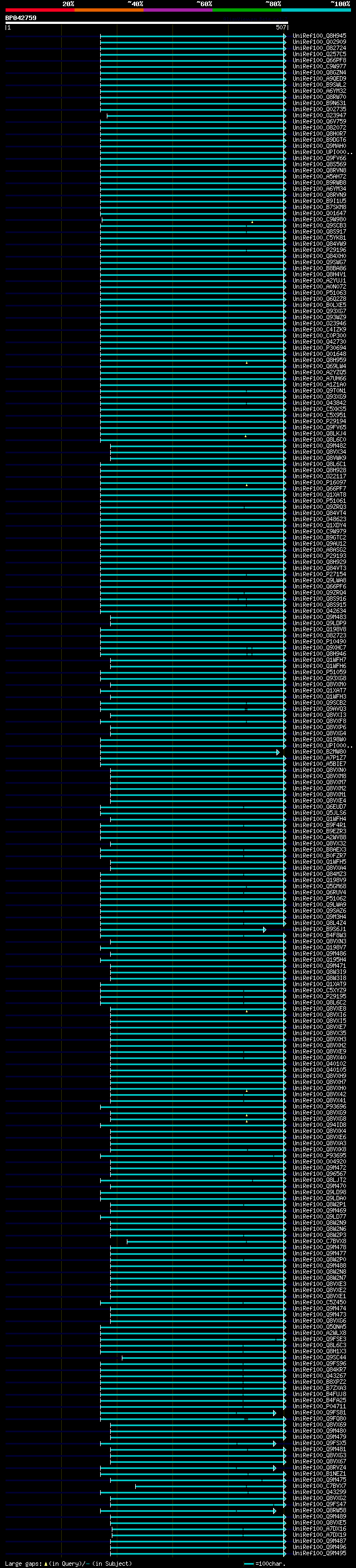Click the query end position 507
This screenshot has height=1568, width=356.
pyautogui.click(x=280, y=27)
